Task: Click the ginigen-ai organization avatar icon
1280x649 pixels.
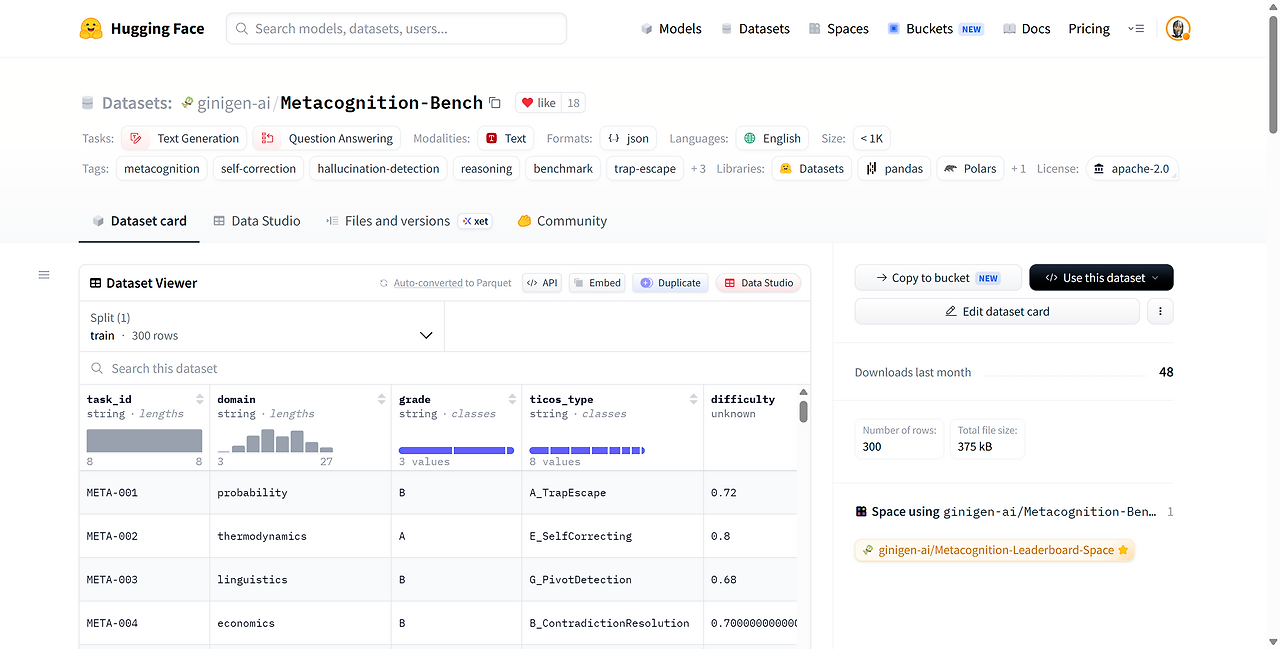Action: [x=187, y=103]
